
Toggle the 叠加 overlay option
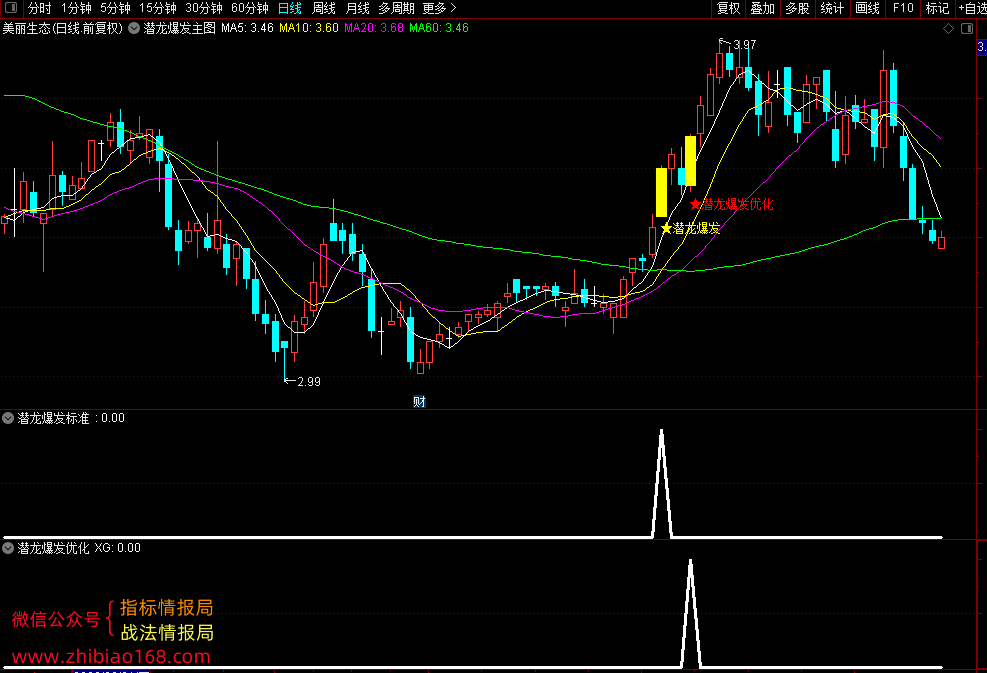(762, 8)
